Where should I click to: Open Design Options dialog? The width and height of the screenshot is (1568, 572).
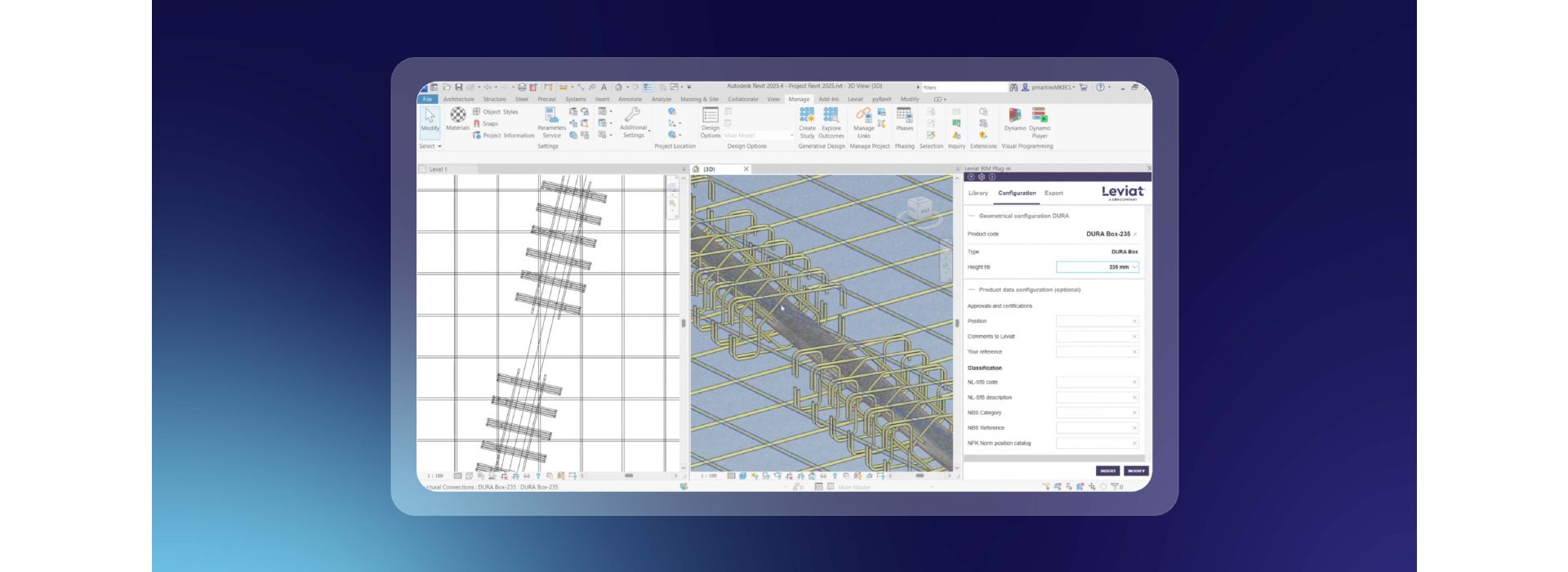710,123
